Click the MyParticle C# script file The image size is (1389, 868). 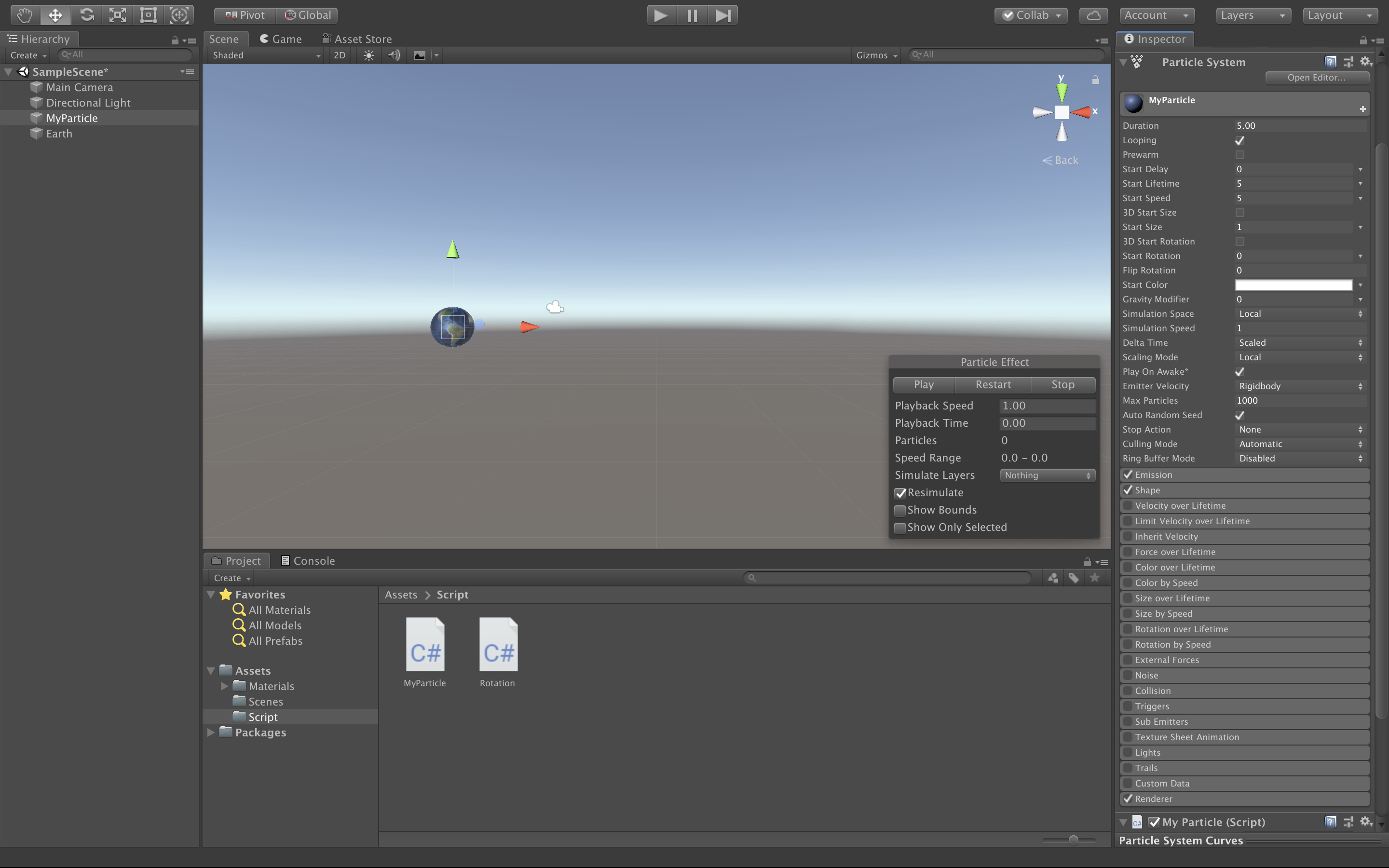click(x=425, y=652)
